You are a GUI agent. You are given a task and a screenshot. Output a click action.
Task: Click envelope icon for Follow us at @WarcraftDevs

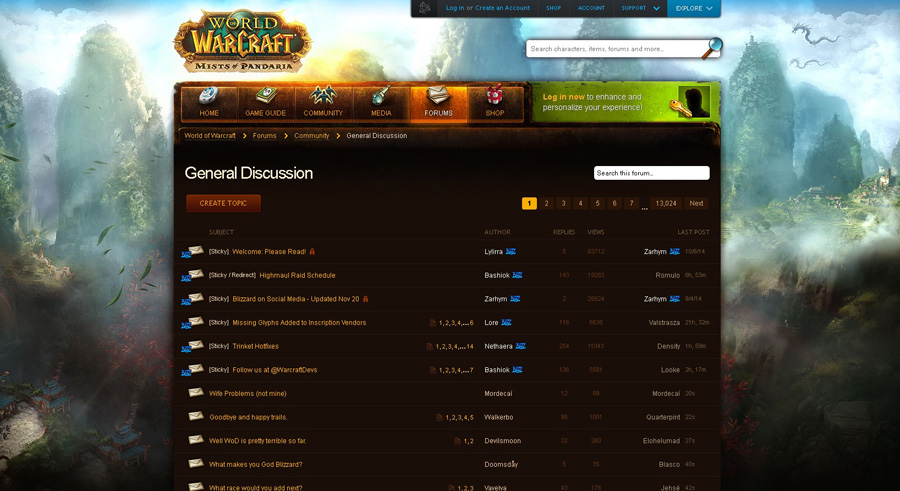196,369
